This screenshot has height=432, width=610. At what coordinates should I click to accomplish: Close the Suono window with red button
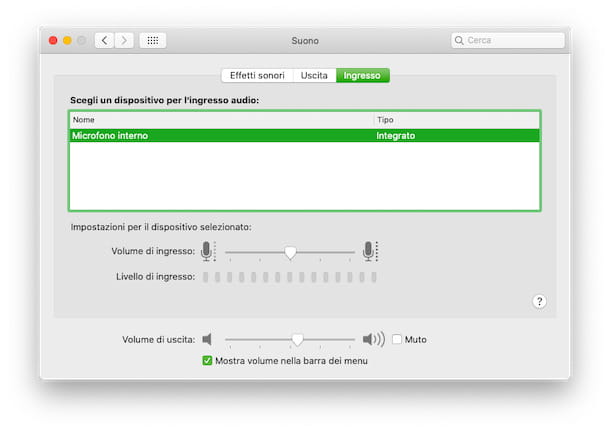click(53, 40)
